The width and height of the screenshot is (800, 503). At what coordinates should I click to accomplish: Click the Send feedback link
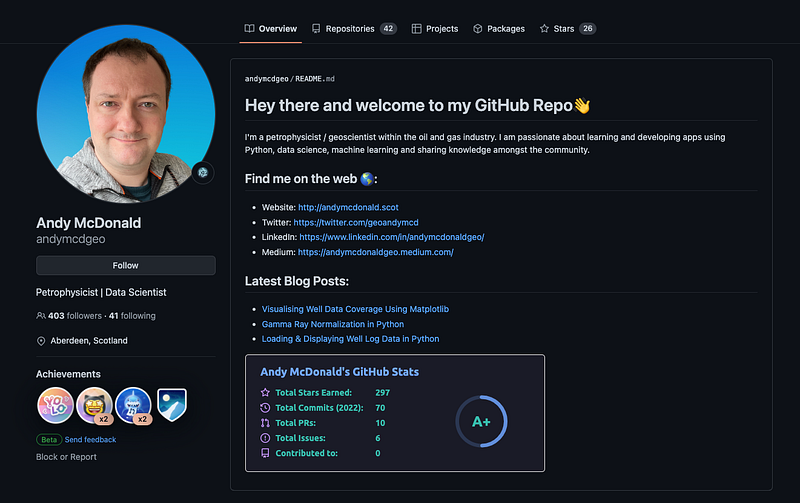[x=90, y=440]
